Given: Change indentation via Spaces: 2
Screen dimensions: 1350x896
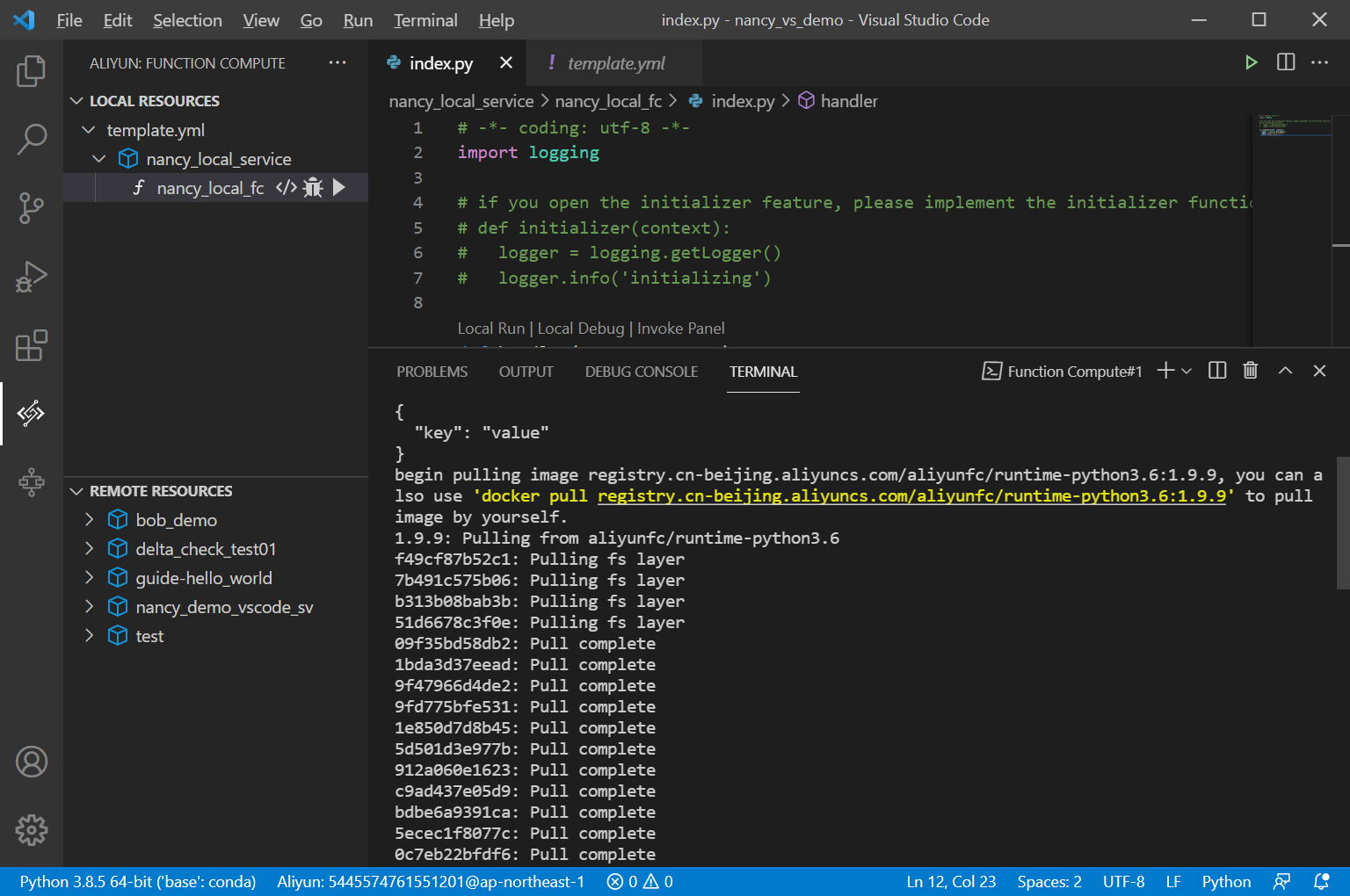Looking at the screenshot, I should pyautogui.click(x=1049, y=881).
